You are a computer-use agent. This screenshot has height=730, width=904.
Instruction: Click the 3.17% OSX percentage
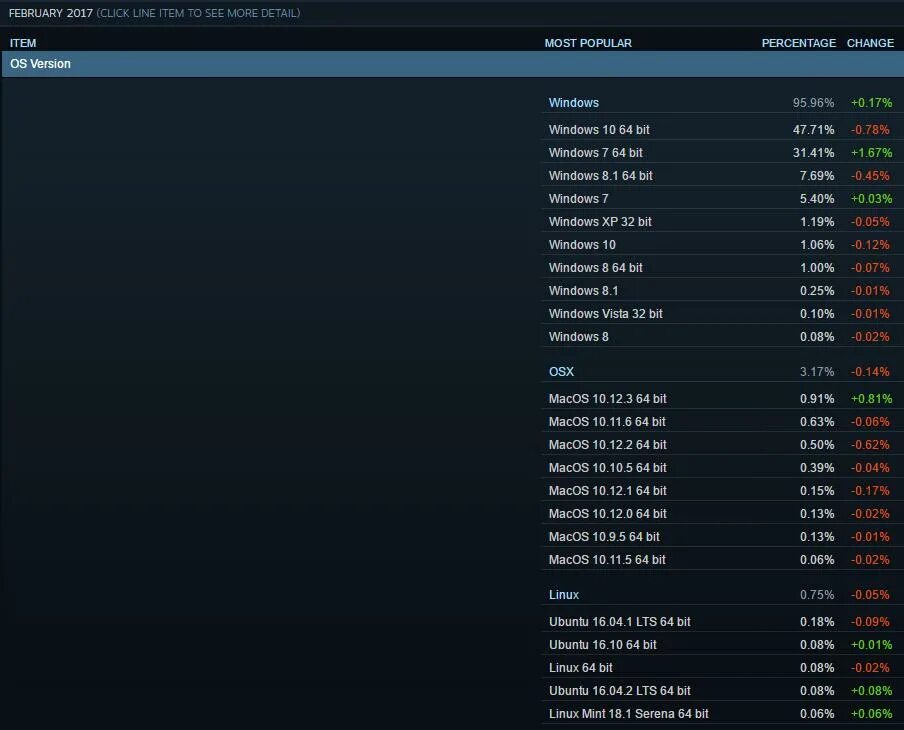coord(817,372)
